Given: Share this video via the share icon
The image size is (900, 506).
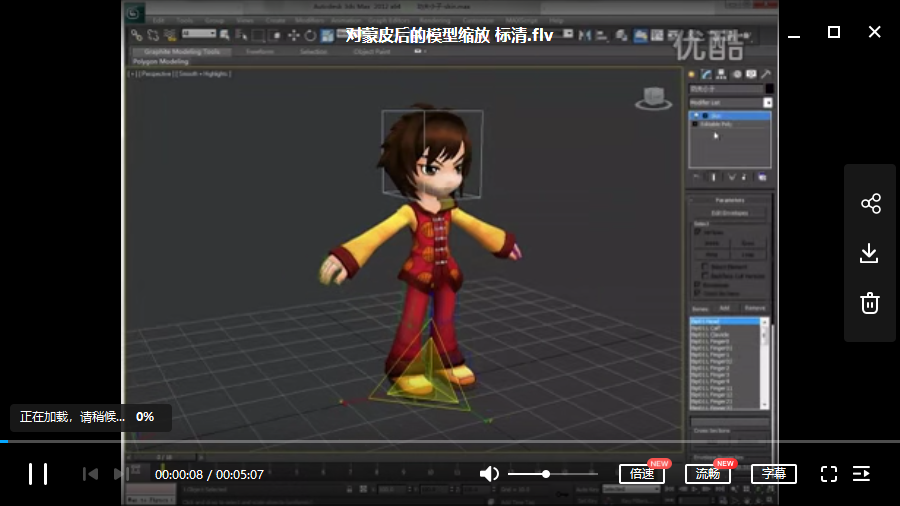Looking at the screenshot, I should coord(870,203).
